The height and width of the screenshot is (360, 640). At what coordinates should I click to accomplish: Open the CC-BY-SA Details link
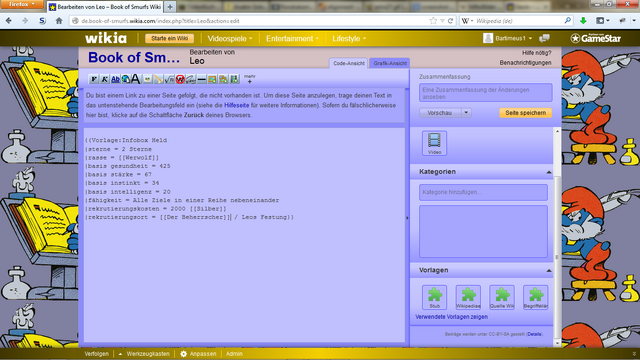click(x=534, y=334)
